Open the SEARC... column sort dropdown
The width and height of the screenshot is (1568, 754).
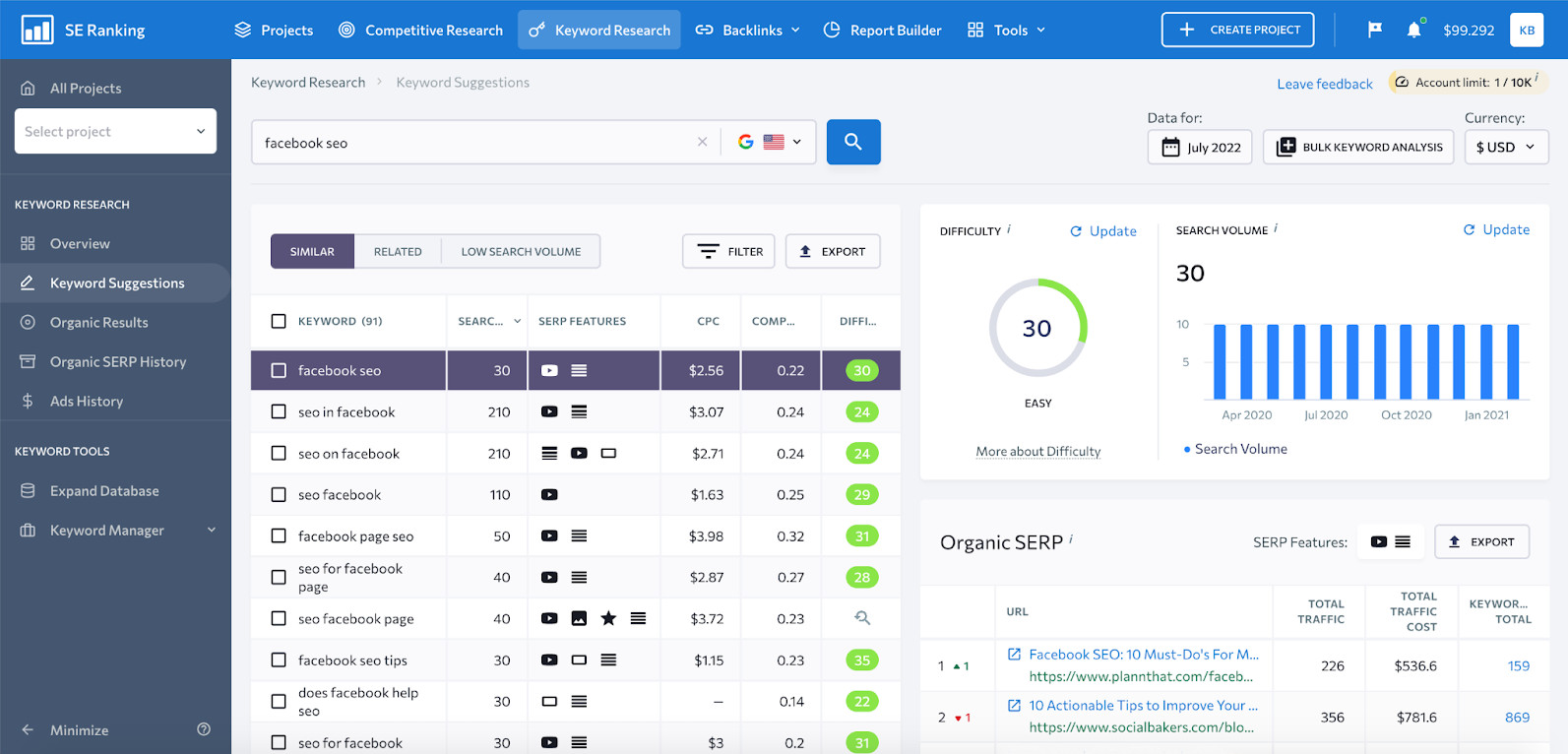click(x=517, y=321)
